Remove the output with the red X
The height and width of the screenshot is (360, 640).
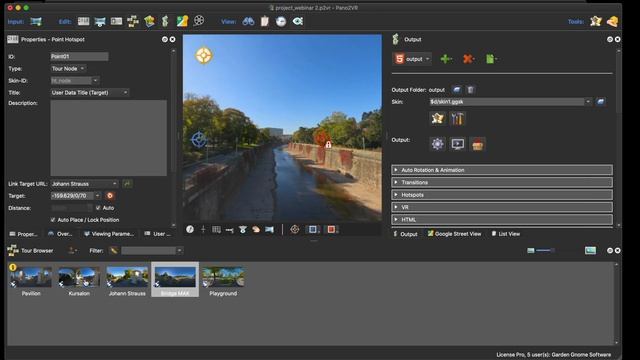click(x=468, y=59)
